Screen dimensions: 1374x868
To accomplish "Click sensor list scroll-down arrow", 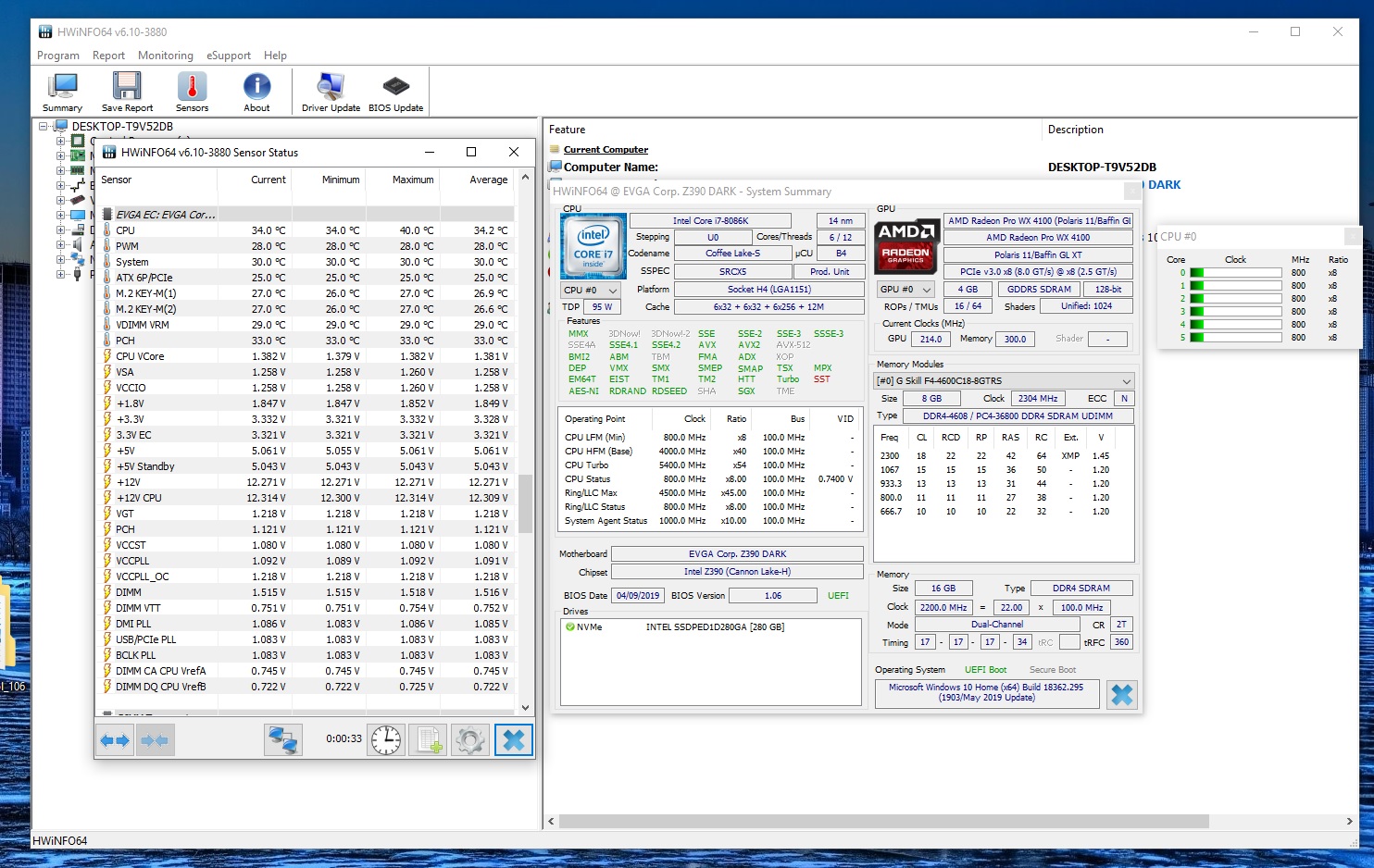I will tap(525, 708).
